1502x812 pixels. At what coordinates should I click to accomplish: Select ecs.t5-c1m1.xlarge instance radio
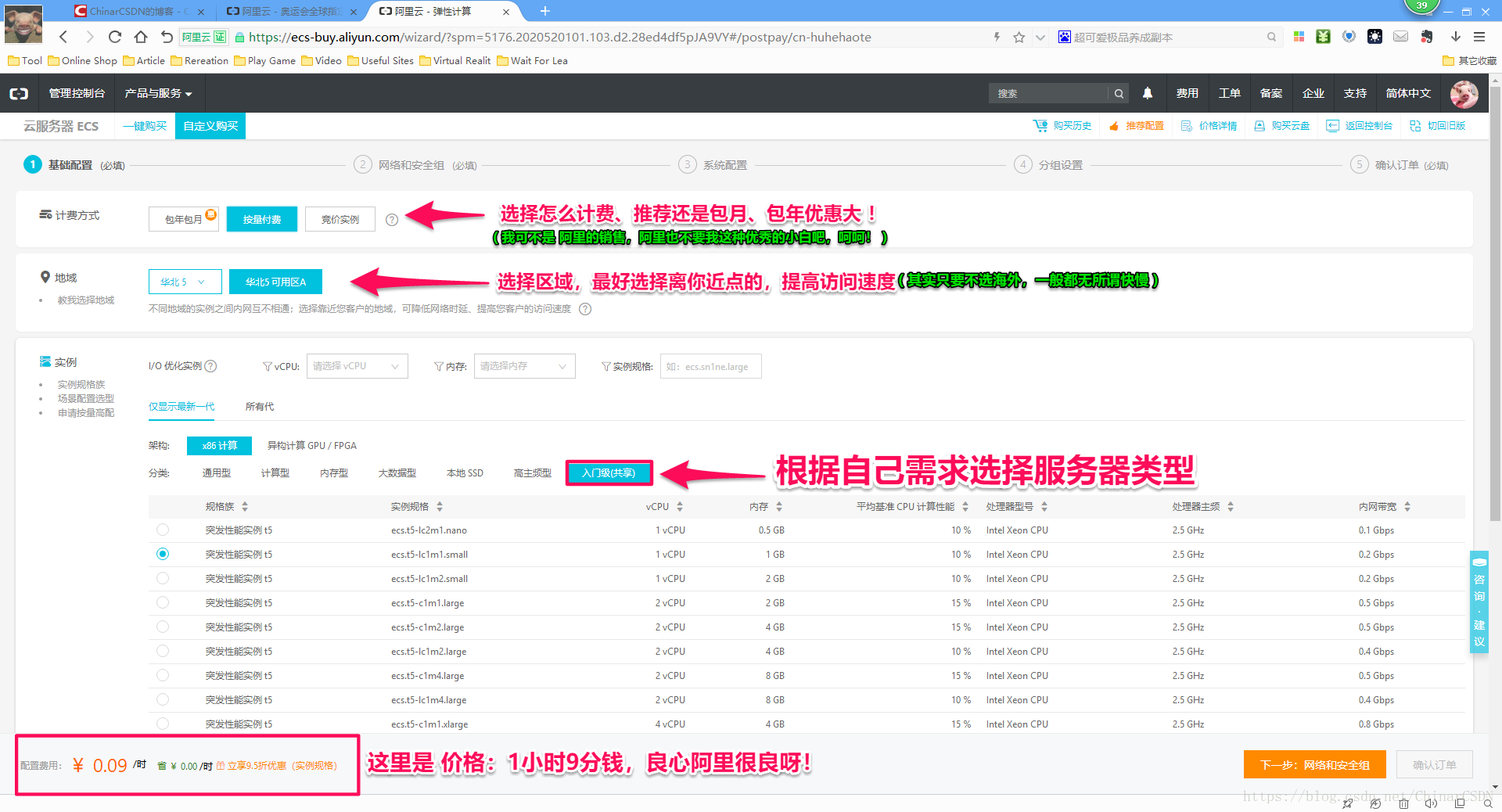[x=163, y=724]
